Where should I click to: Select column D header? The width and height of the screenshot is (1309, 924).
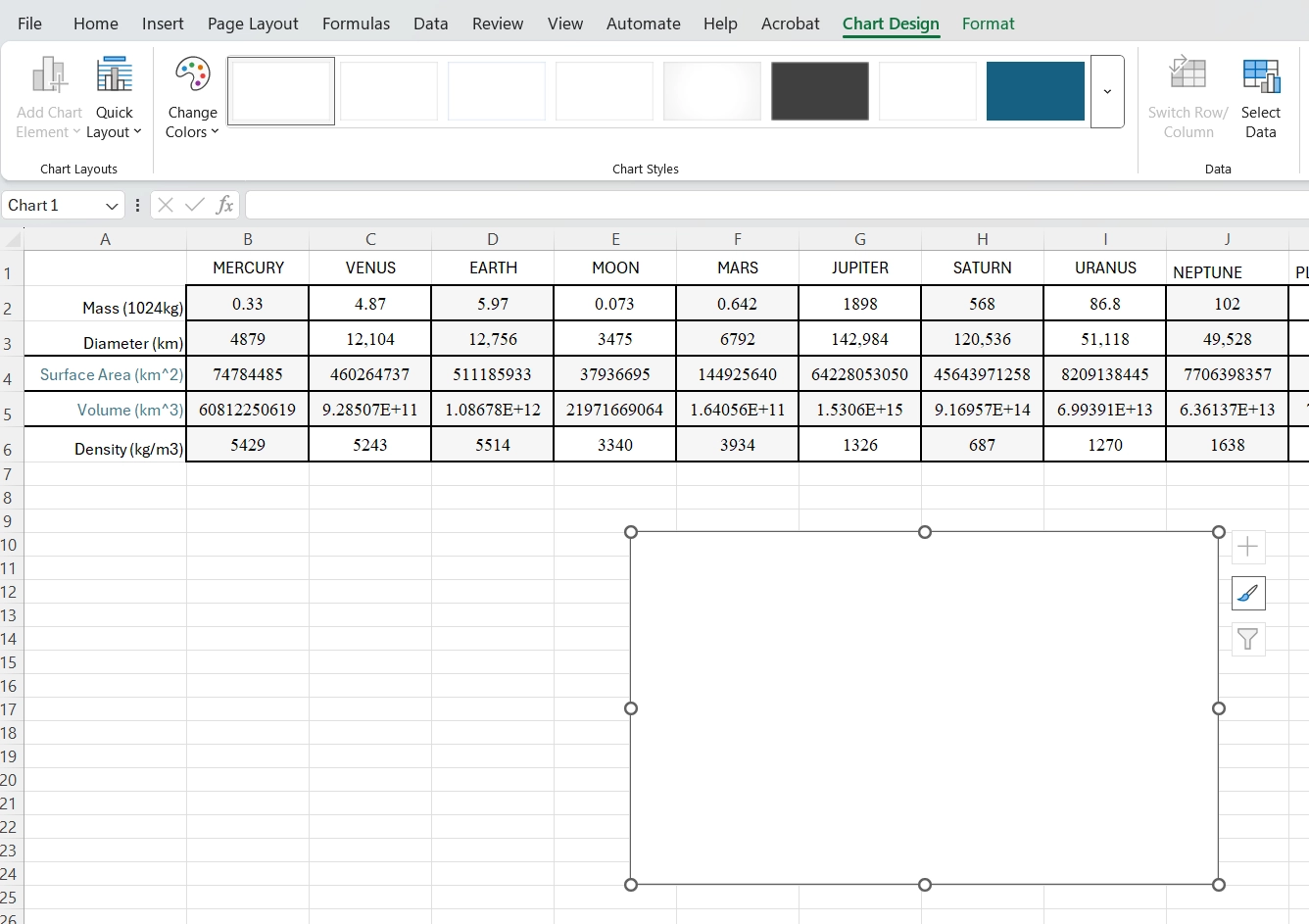pos(492,239)
